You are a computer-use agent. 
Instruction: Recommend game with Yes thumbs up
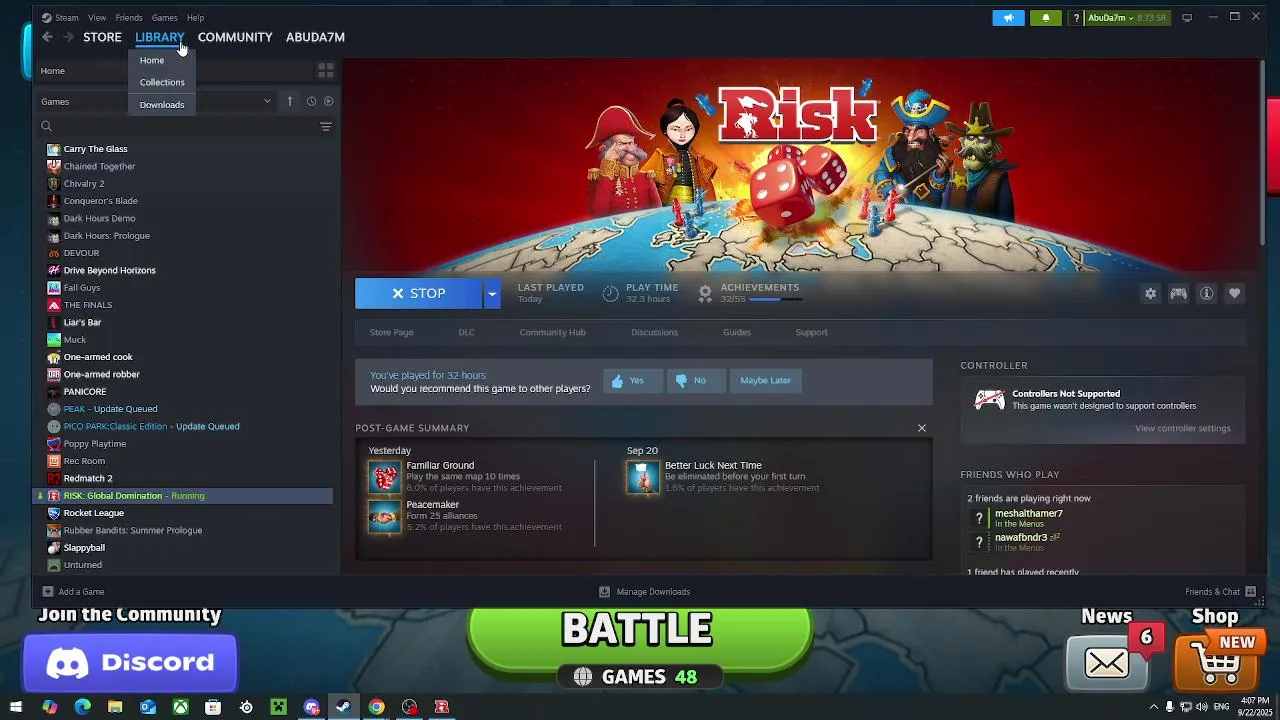pyautogui.click(x=633, y=380)
